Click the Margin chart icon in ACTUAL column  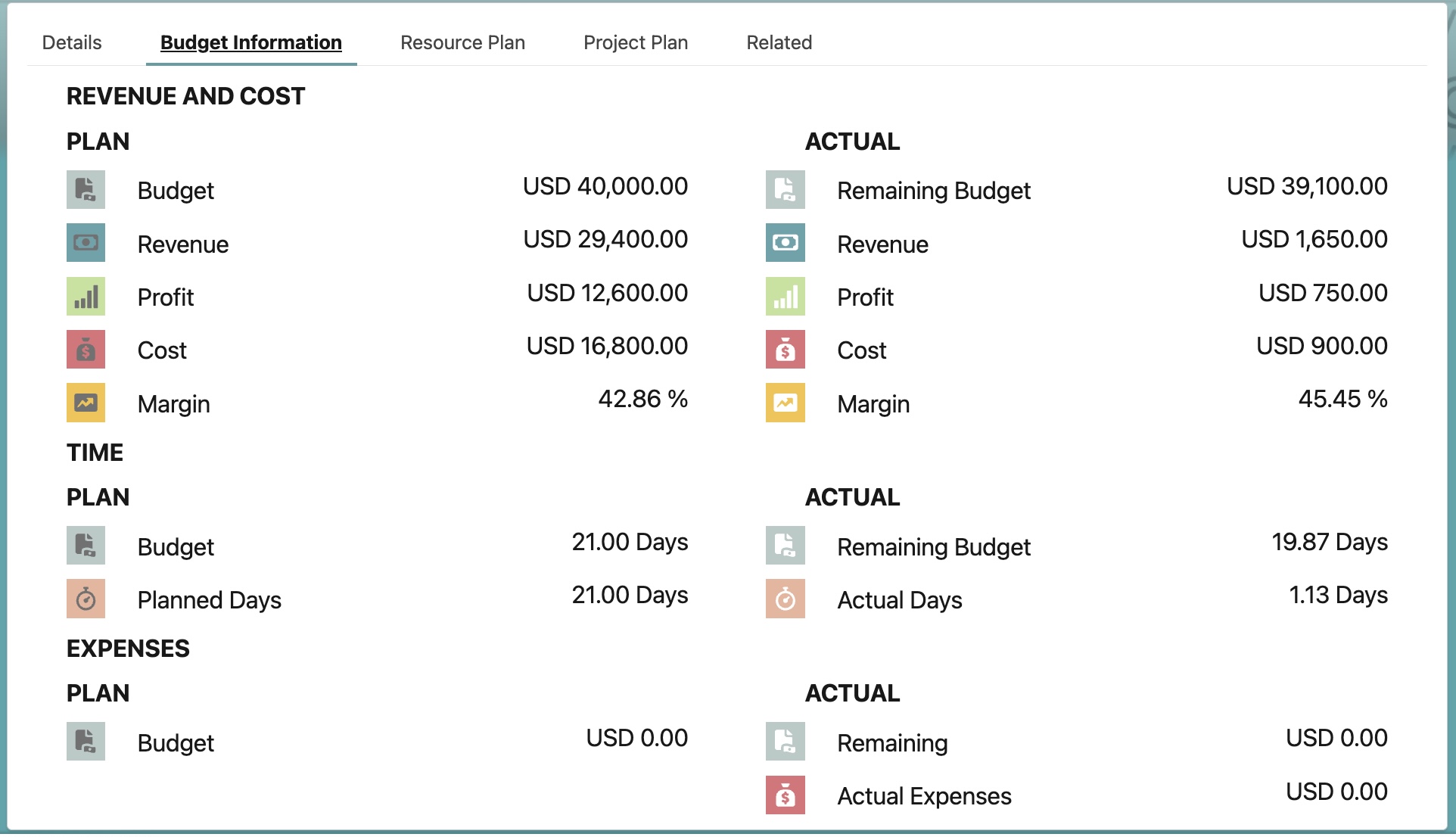click(785, 403)
